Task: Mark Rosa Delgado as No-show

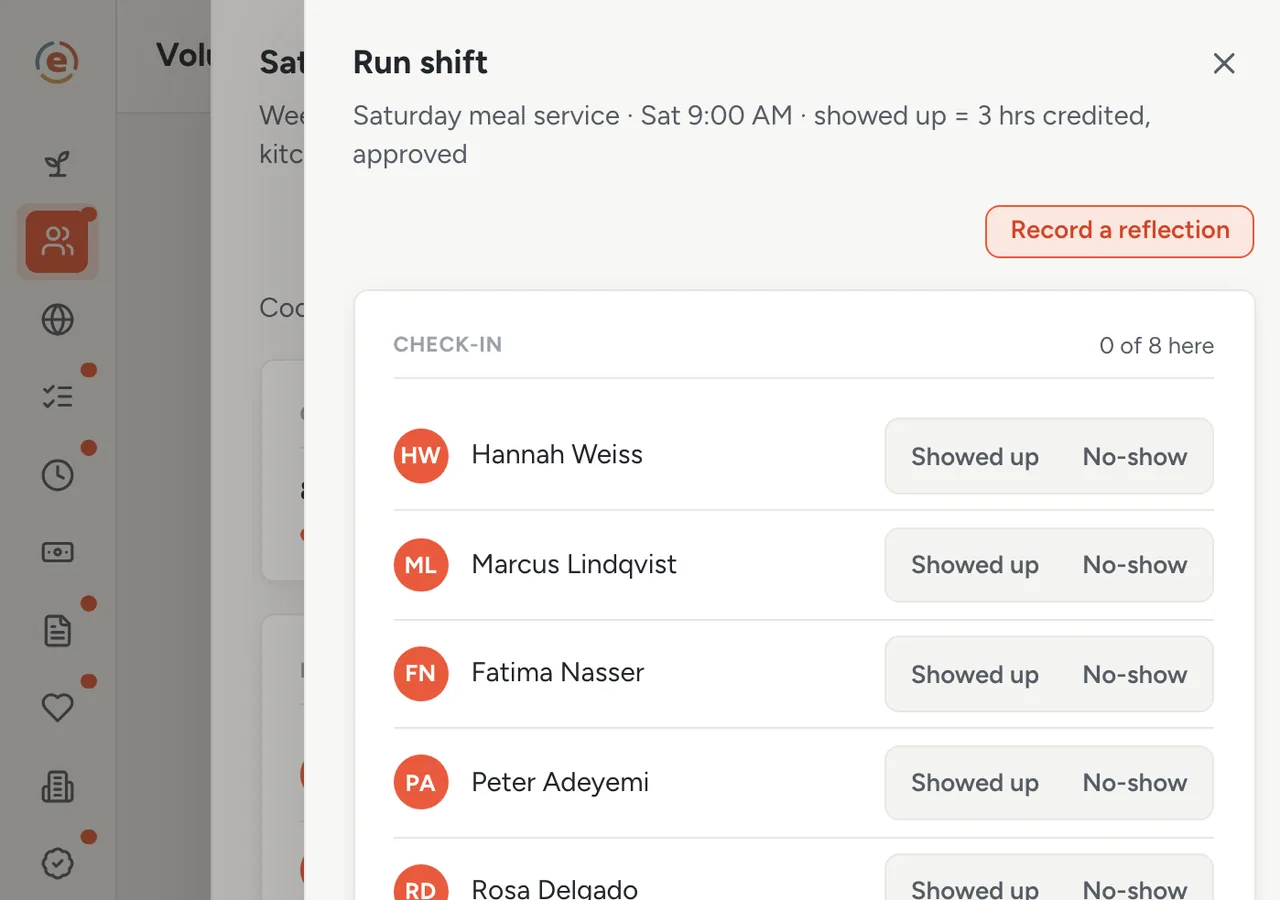Action: click(x=1135, y=888)
